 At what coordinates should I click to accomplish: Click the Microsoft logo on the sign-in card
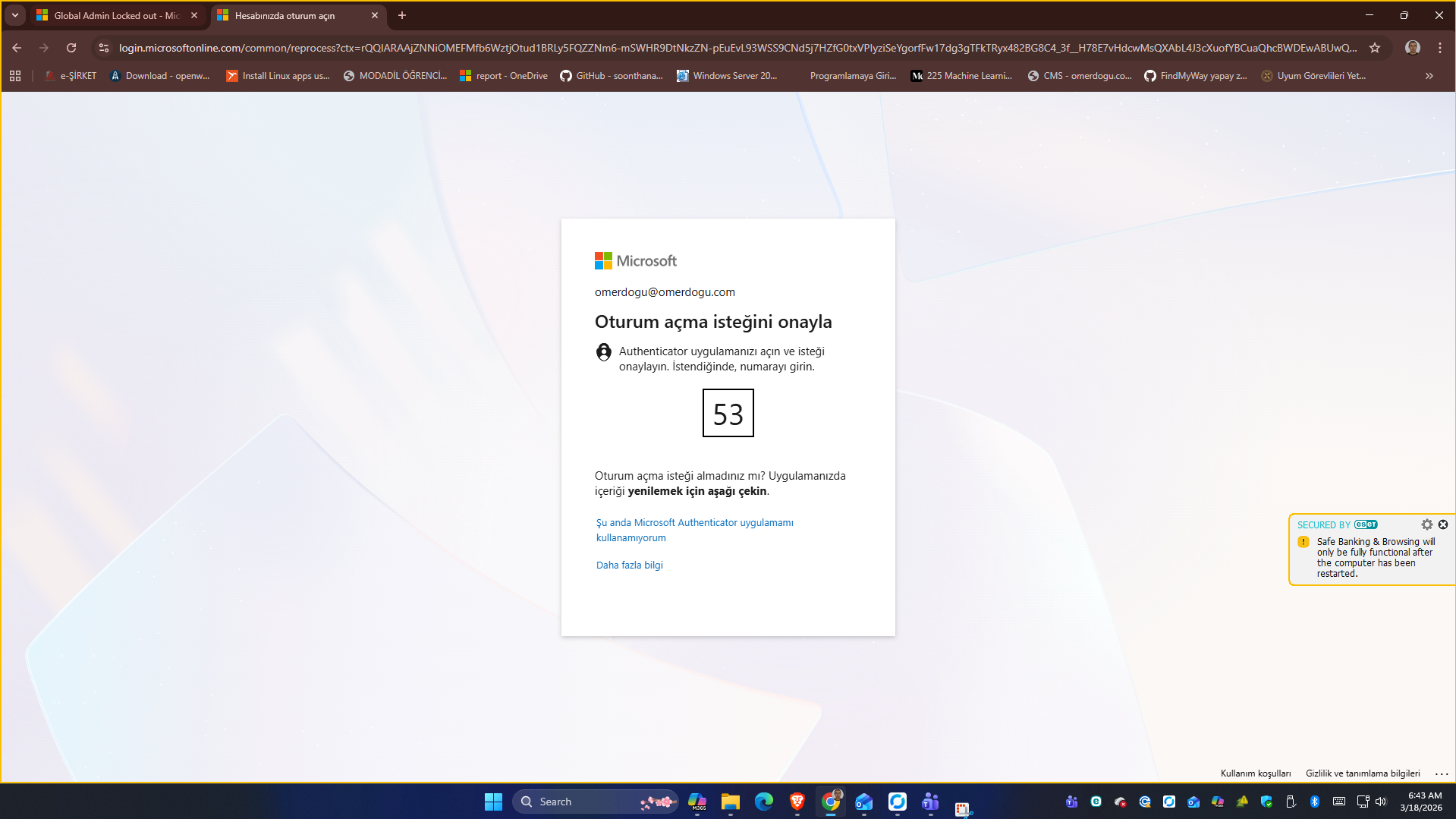tap(636, 261)
